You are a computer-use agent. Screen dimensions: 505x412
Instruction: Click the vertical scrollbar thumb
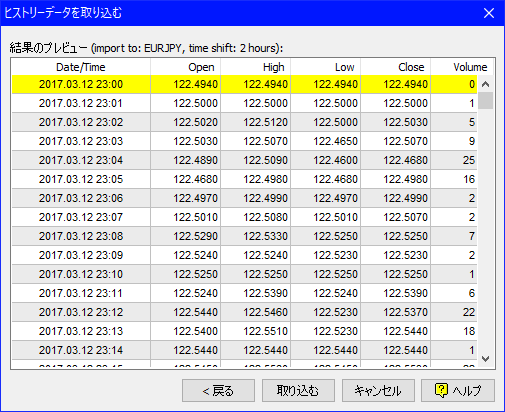pyautogui.click(x=485, y=101)
